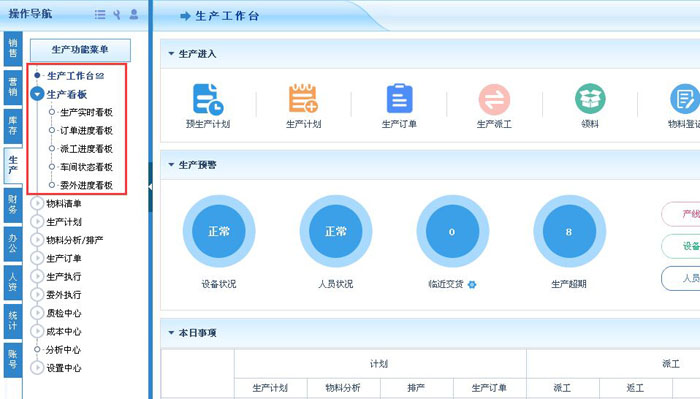
Task: Switch to the 库存 side tab
Action: (13, 125)
